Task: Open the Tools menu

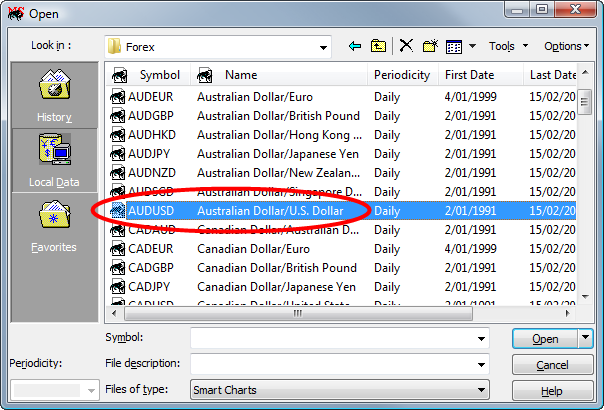Action: (507, 46)
